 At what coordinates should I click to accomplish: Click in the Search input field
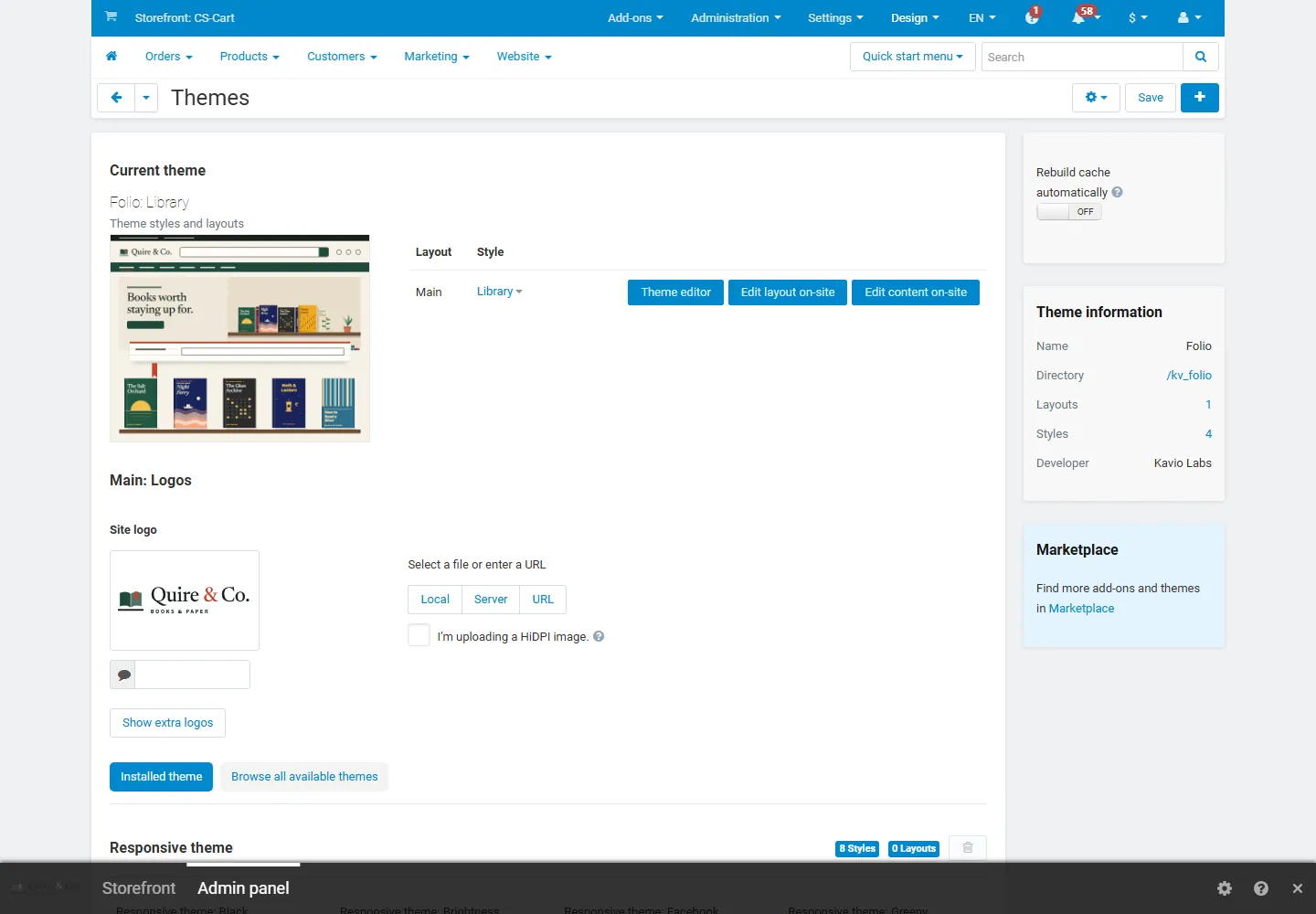point(1082,57)
